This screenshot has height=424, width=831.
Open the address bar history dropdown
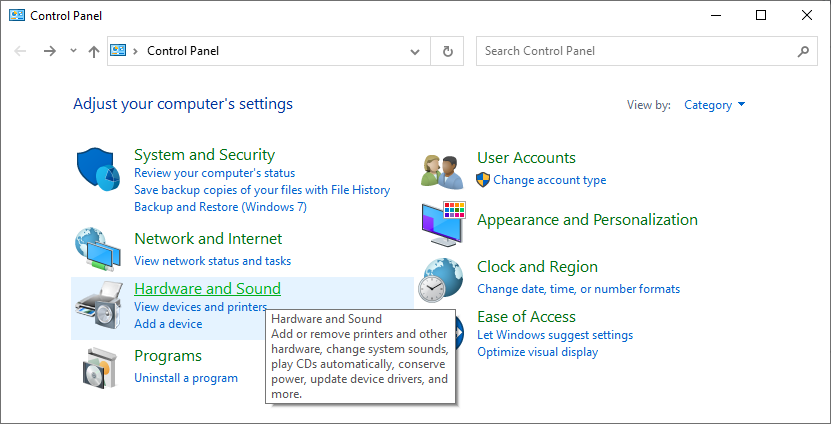(416, 51)
